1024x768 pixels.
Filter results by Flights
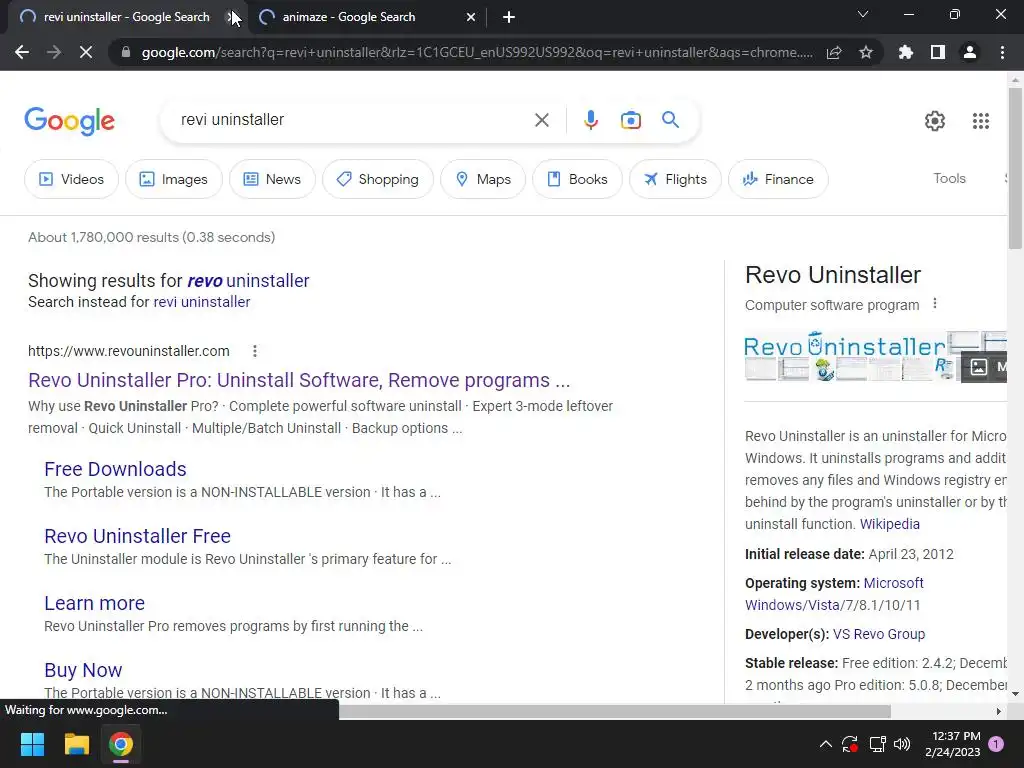pos(675,179)
